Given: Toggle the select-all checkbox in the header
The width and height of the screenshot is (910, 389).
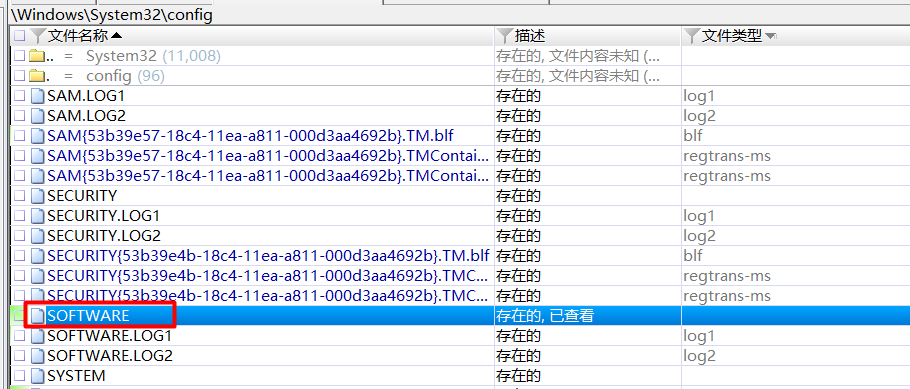Looking at the screenshot, I should 20,36.
